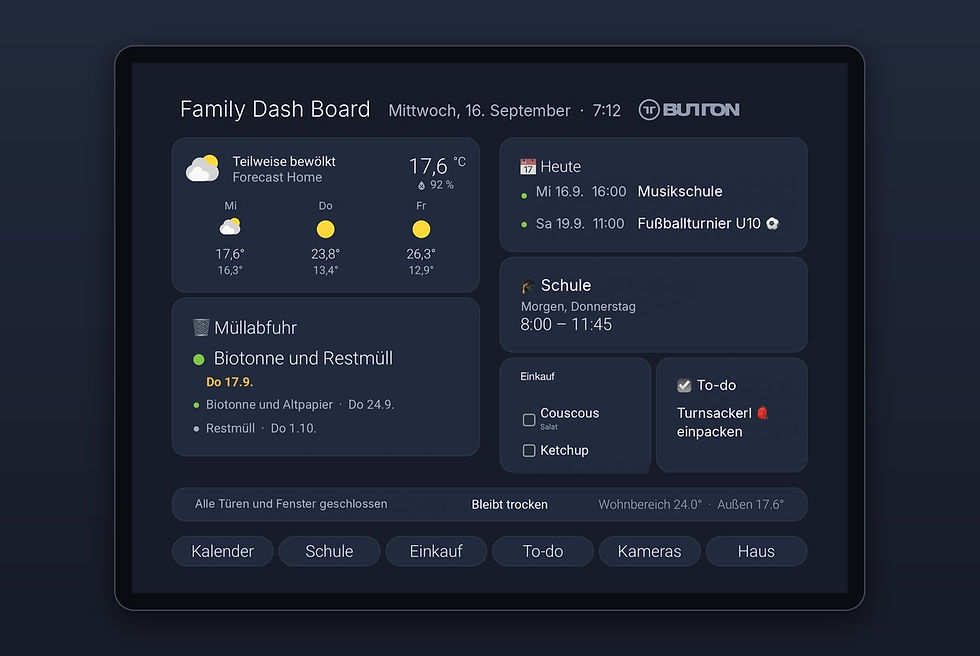Click the 92 % humidity value

[x=442, y=185]
